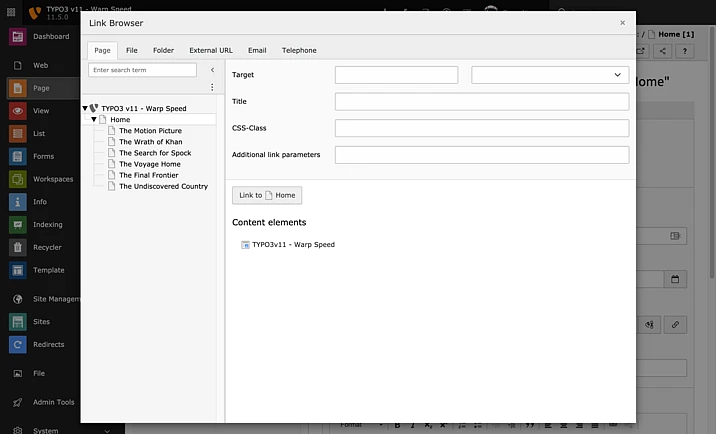716x434 pixels.
Task: Open the Dashboard module icon
Action: 17,37
